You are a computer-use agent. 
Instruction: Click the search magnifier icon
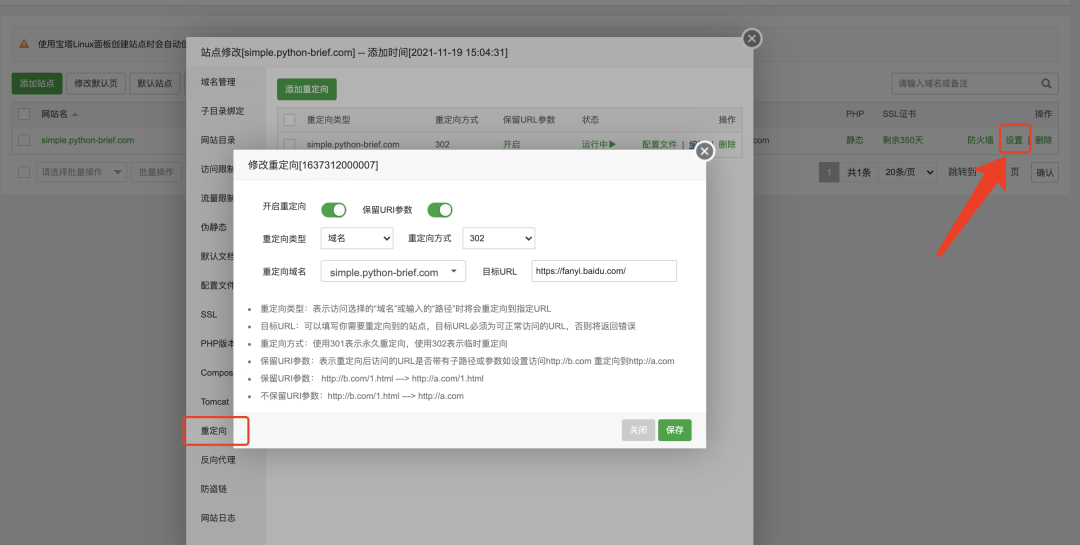click(x=1047, y=84)
